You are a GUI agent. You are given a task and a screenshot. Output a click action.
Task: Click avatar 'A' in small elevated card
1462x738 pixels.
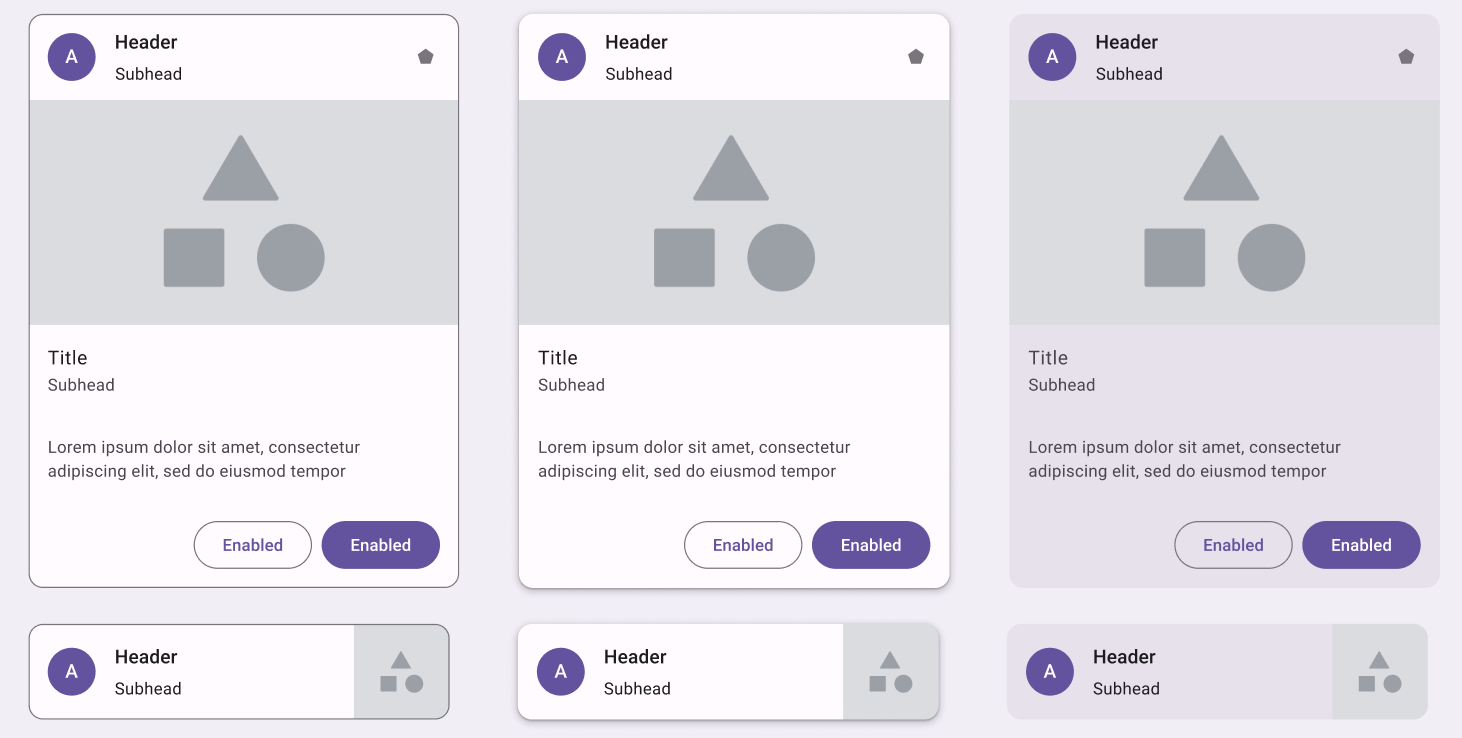coord(561,672)
